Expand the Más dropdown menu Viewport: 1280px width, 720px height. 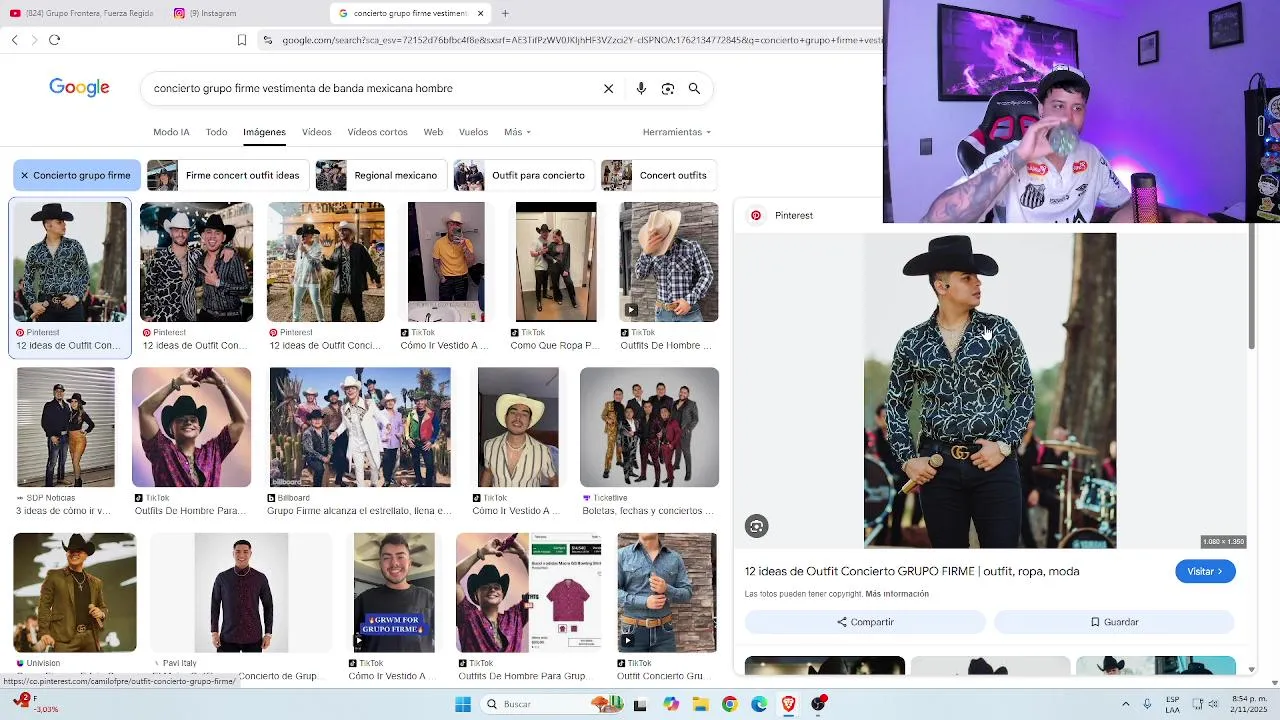517,132
